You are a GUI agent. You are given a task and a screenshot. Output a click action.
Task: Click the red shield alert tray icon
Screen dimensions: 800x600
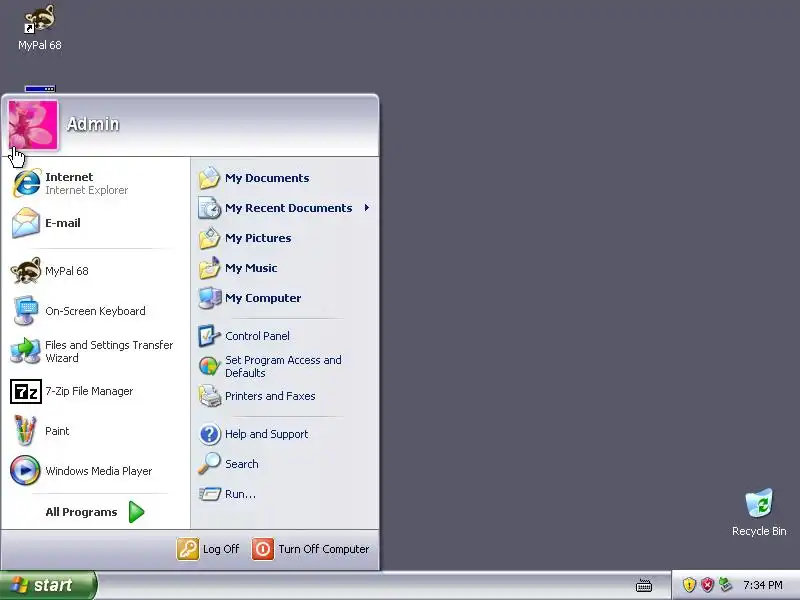pos(707,585)
